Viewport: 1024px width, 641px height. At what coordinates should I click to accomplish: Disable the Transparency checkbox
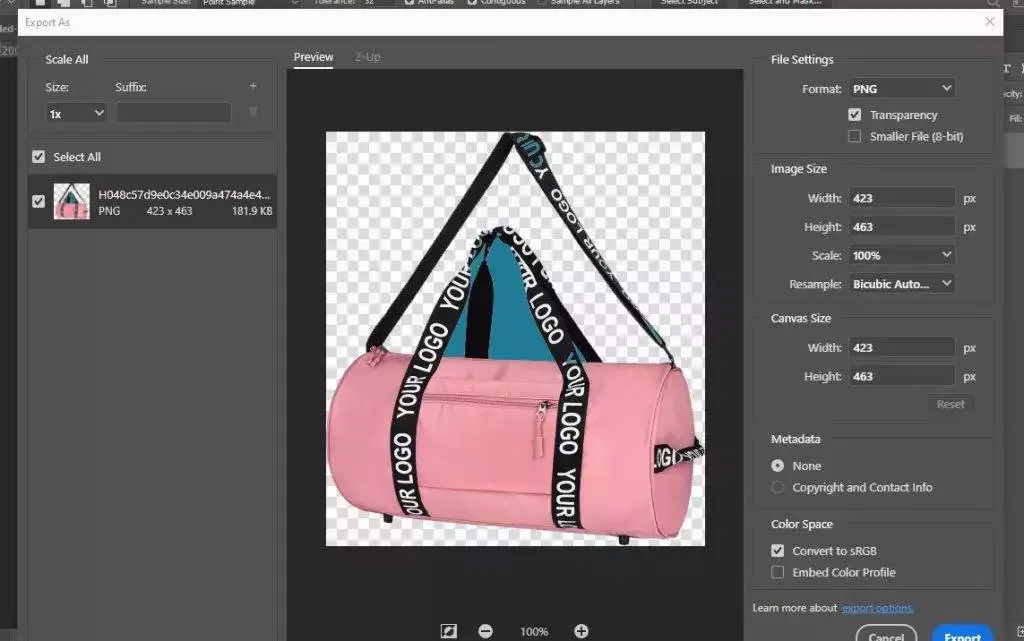[855, 114]
